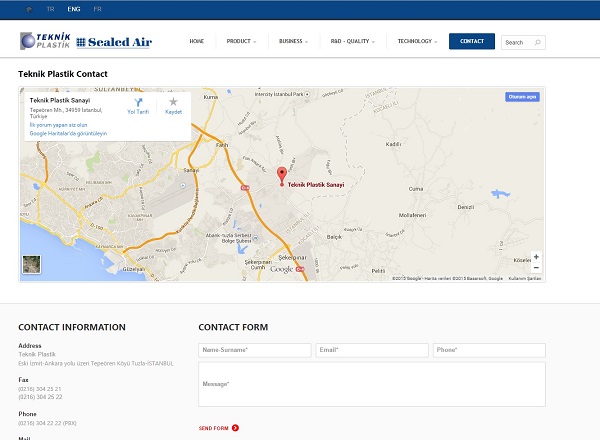Image resolution: width=600 pixels, height=440 pixels.
Task: Expand the TECHNOLOGY dropdown menu
Action: coord(417,41)
